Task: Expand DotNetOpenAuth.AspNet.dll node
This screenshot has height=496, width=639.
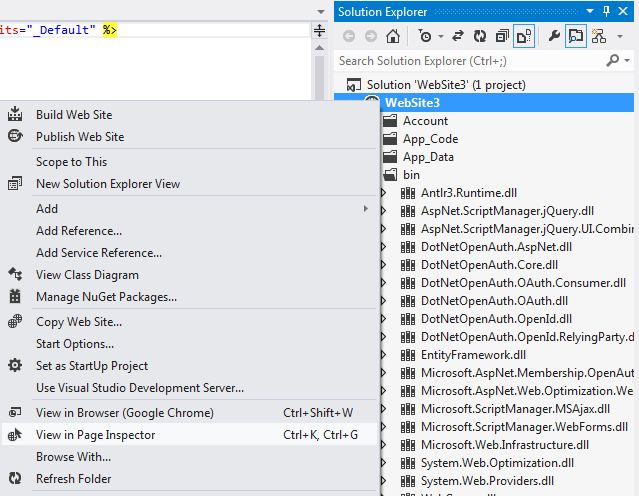Action: point(383,247)
